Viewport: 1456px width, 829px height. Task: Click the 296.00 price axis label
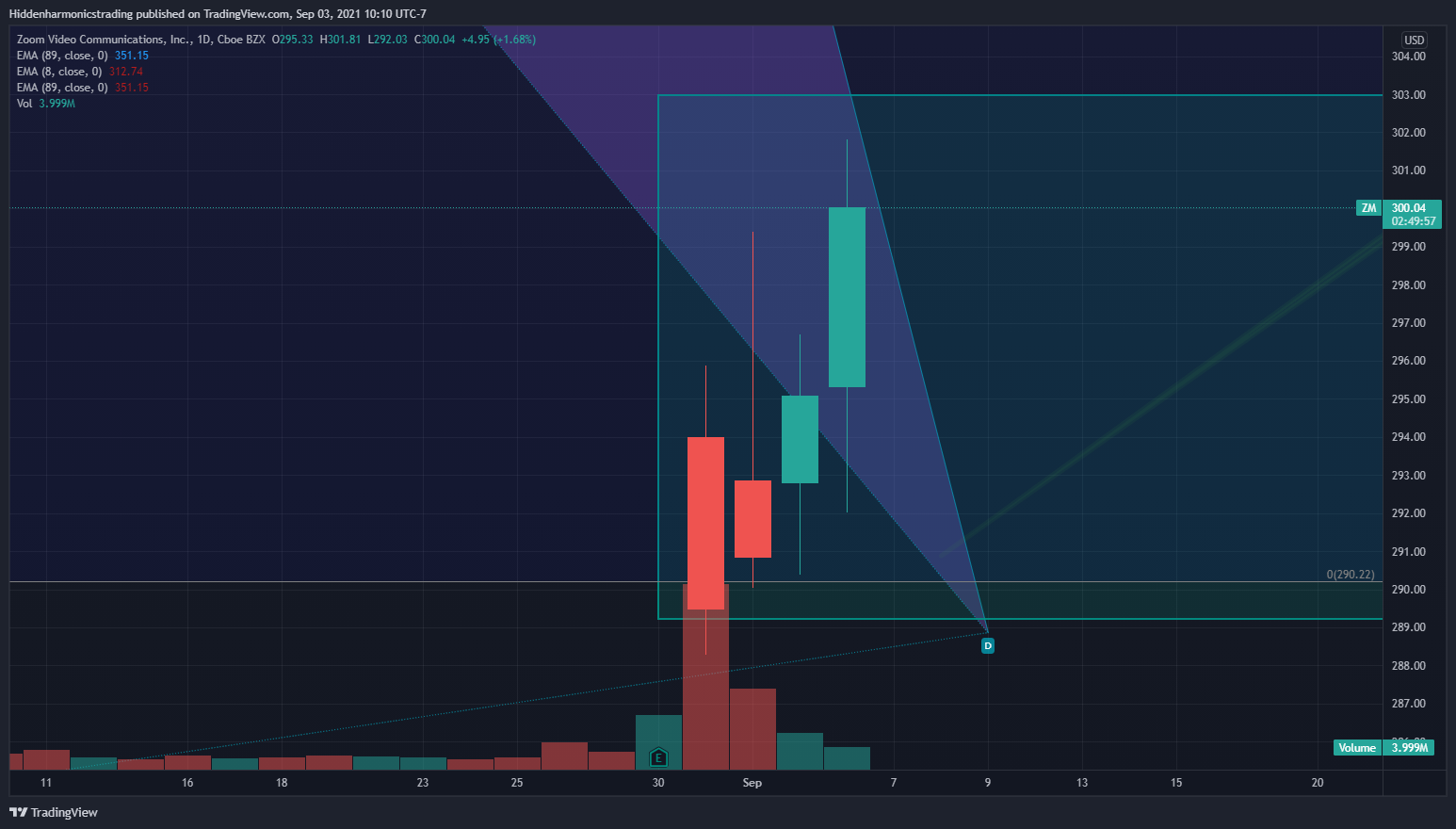click(x=1409, y=361)
